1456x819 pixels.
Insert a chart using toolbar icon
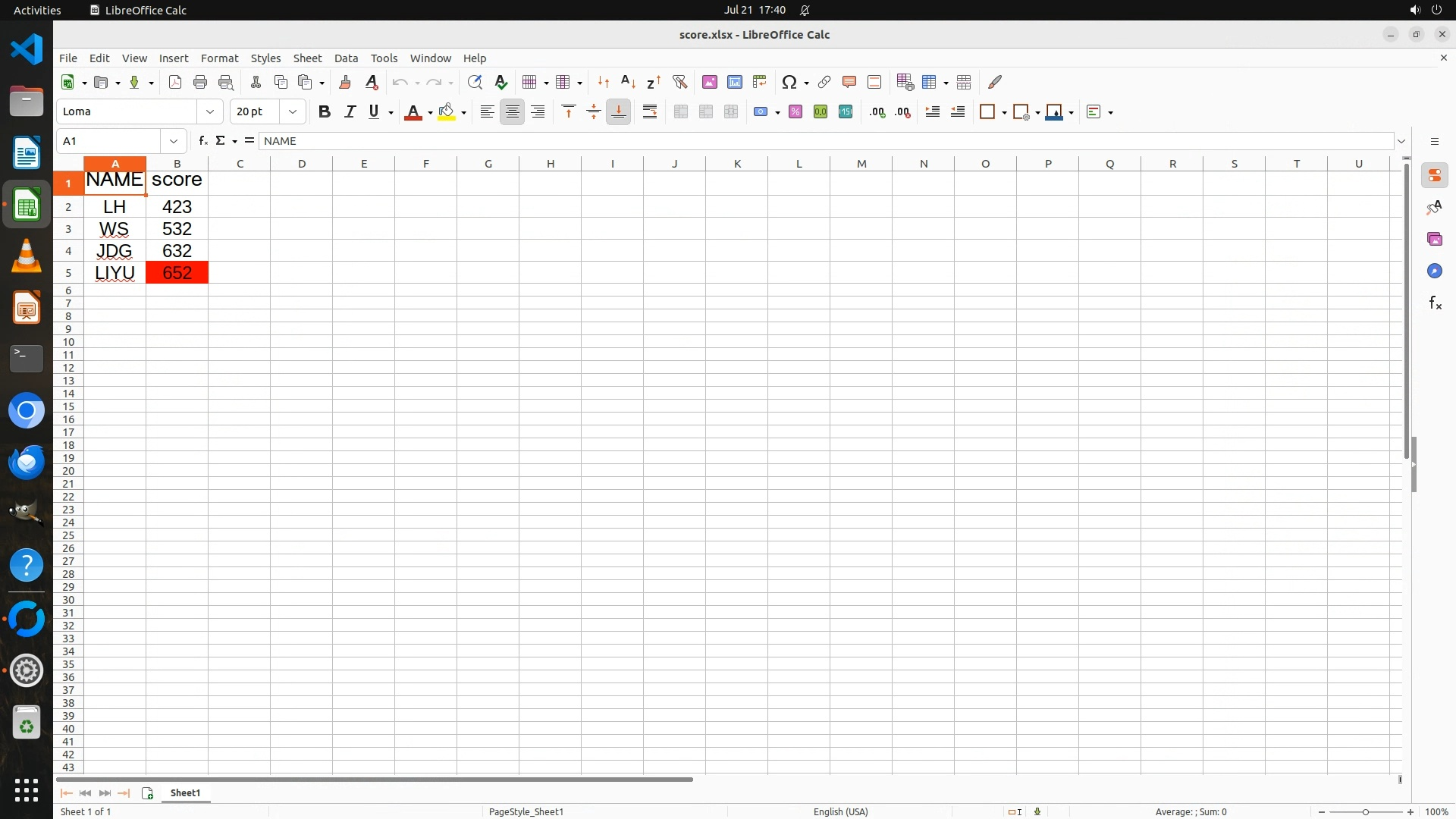pyautogui.click(x=734, y=82)
